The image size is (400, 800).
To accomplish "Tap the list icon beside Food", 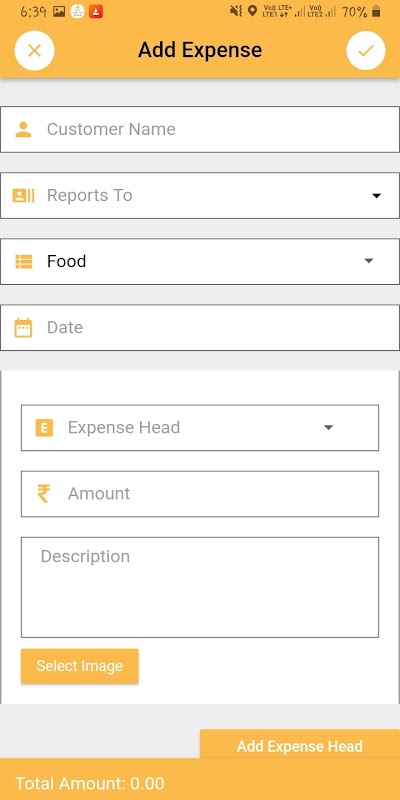I will tap(23, 262).
